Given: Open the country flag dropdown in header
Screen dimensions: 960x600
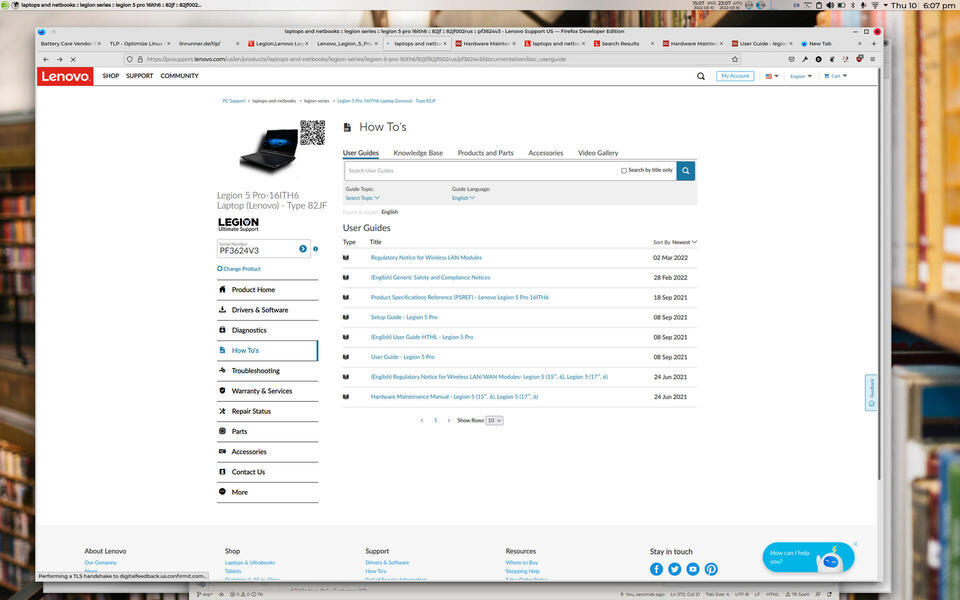Looking at the screenshot, I should 771,77.
